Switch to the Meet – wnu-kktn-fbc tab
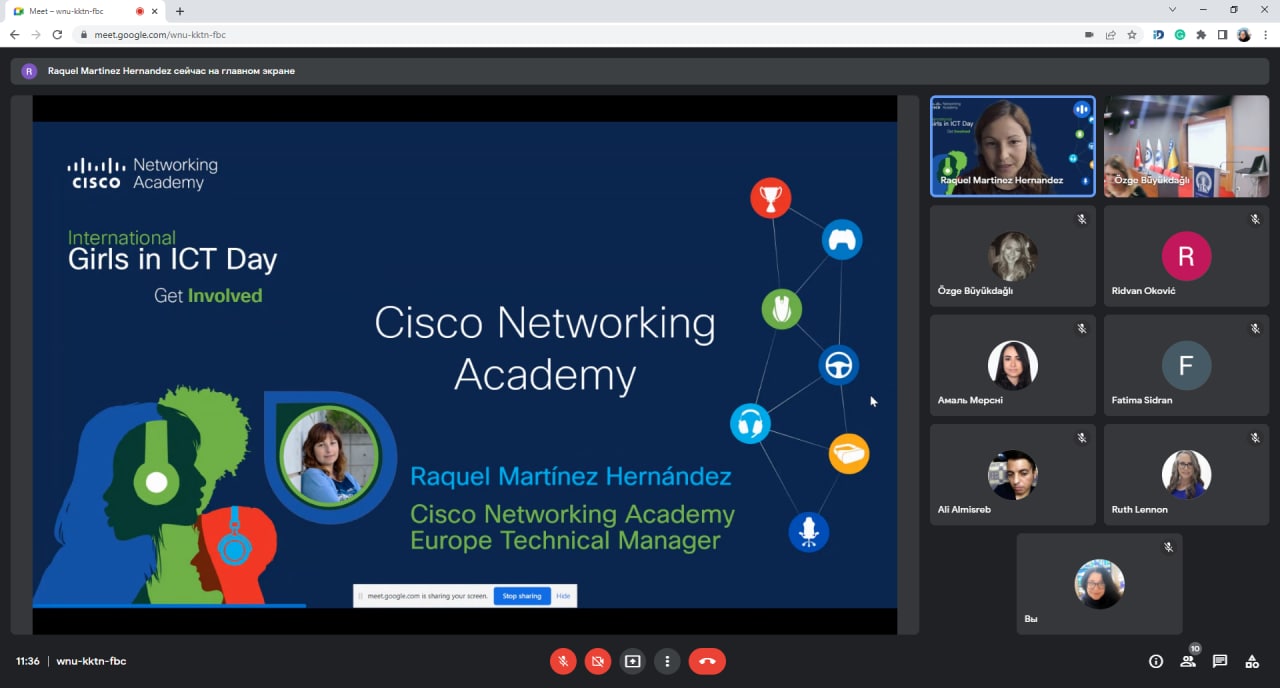 point(70,11)
